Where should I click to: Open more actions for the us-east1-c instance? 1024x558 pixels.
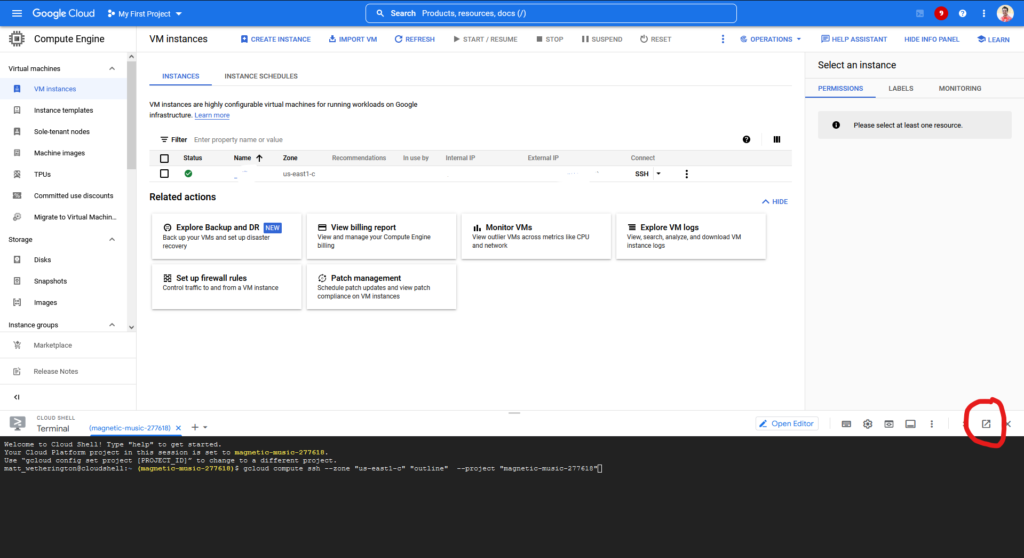coord(686,174)
